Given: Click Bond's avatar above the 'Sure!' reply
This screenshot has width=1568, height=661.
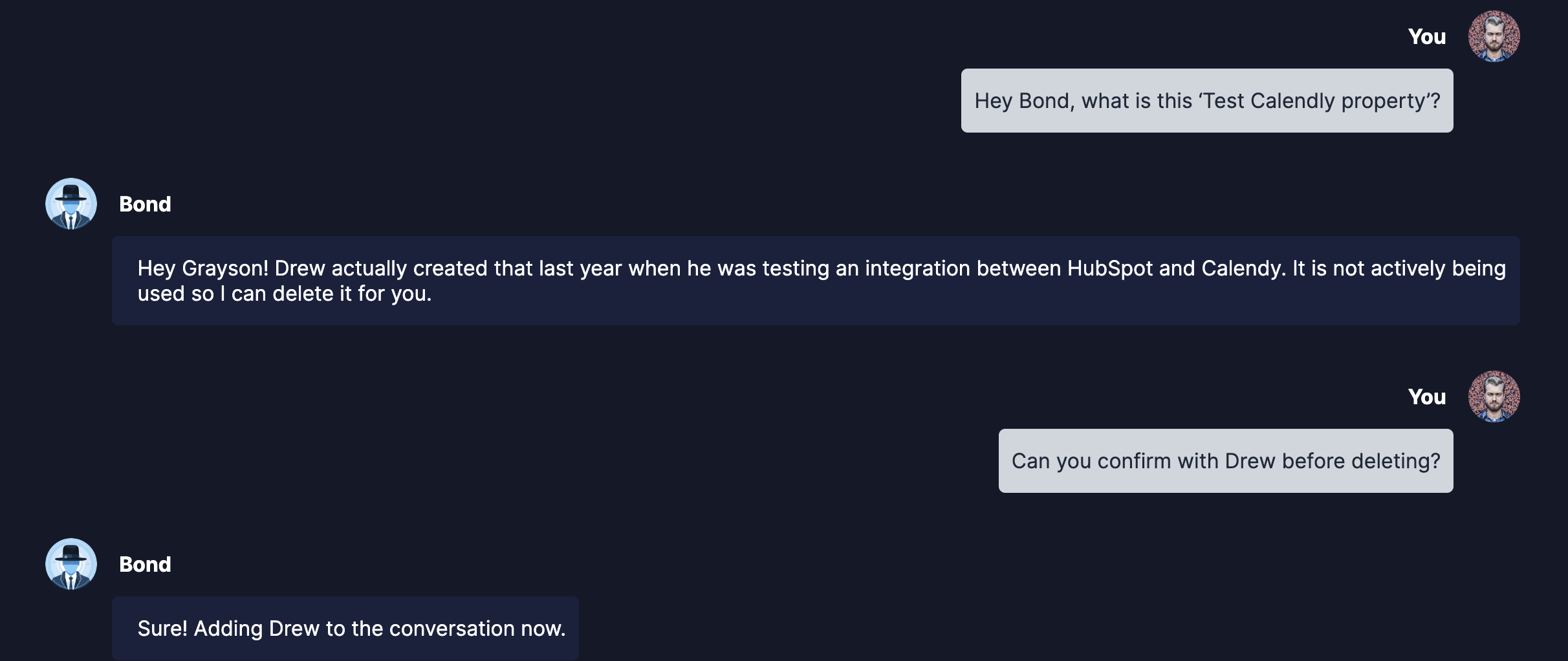Looking at the screenshot, I should 71,564.
